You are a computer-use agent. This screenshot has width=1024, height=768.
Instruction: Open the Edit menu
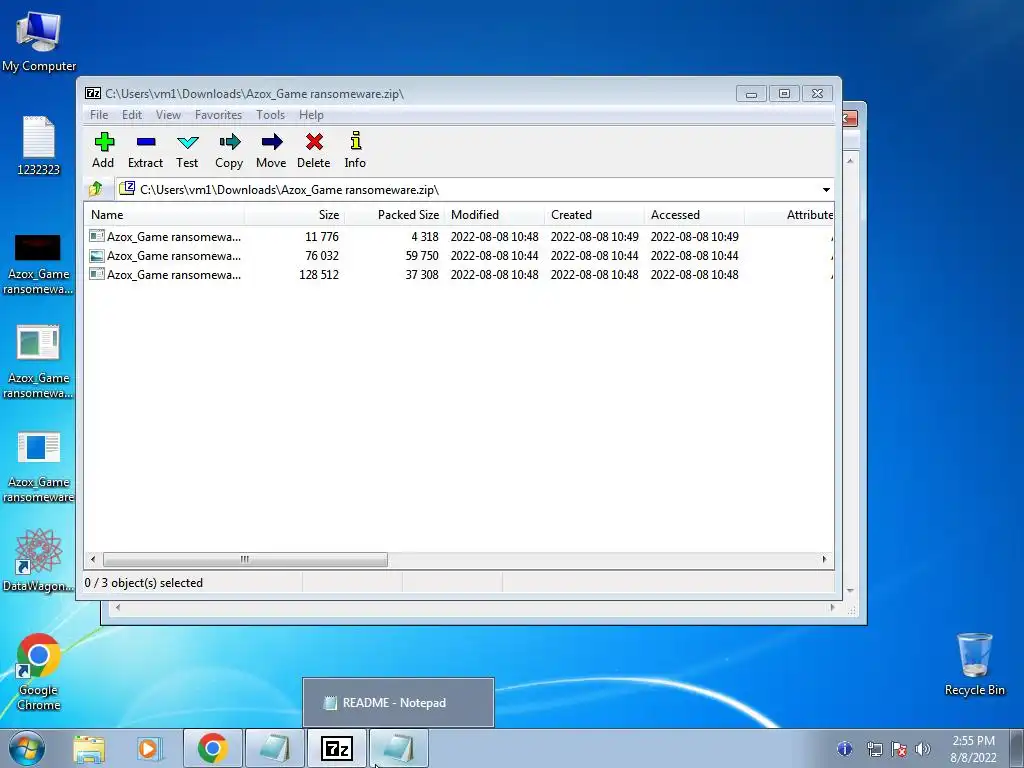pyautogui.click(x=132, y=115)
